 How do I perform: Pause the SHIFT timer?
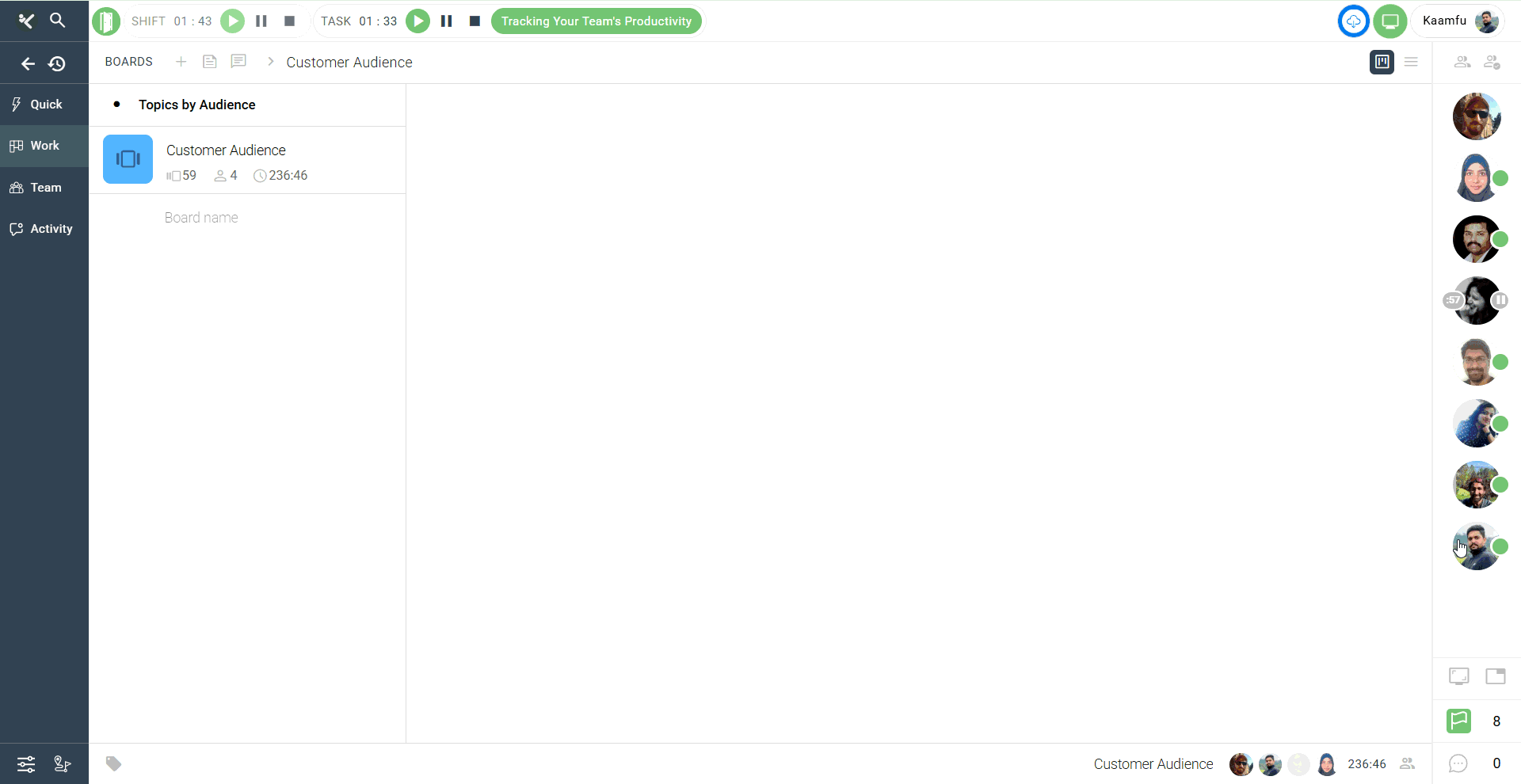(261, 21)
